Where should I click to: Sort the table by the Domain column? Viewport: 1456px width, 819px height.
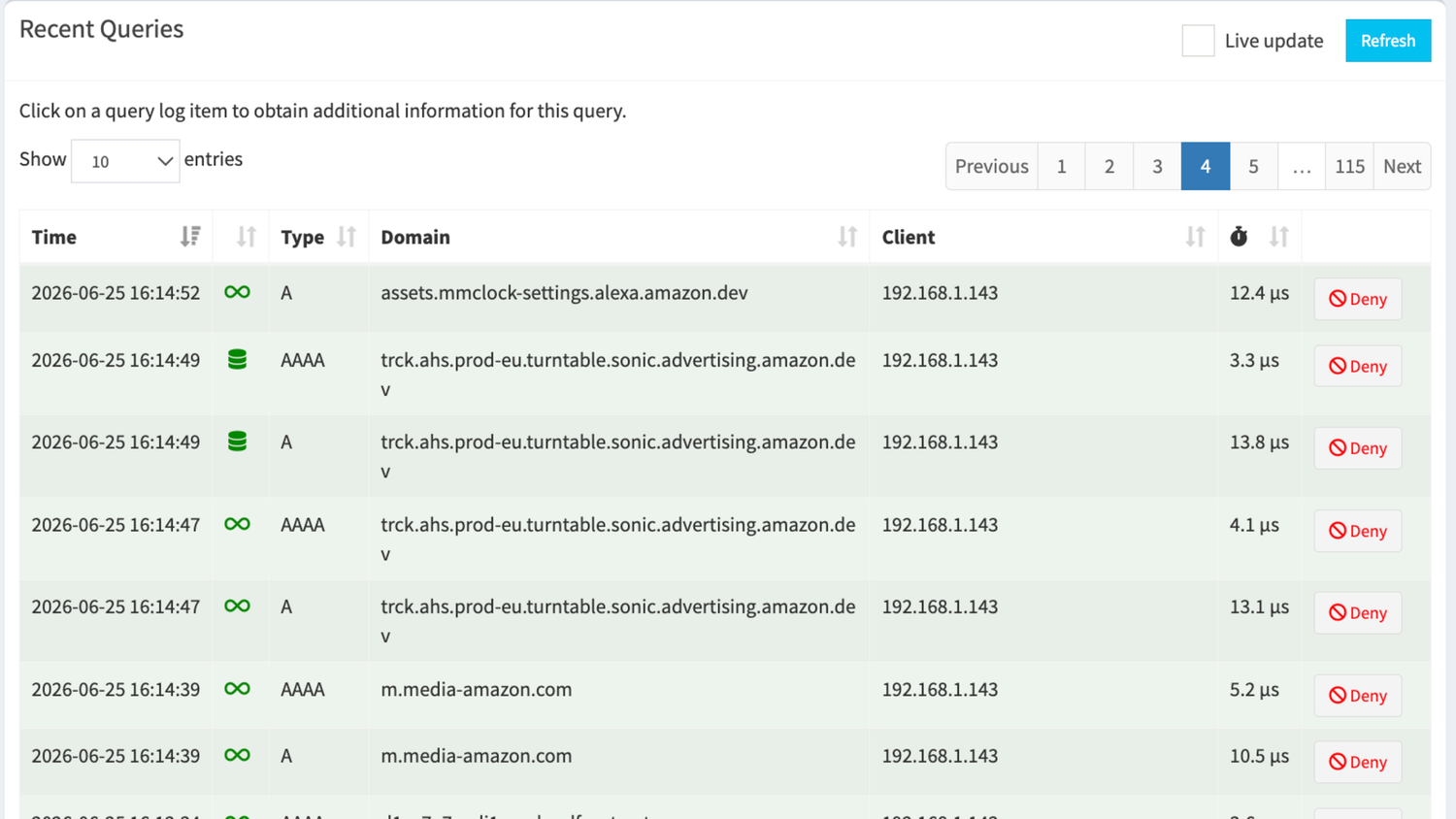click(847, 237)
